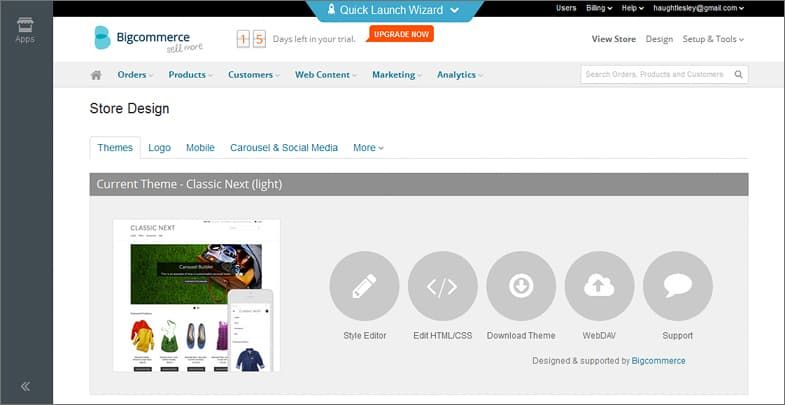The image size is (785, 405).
Task: Open Style Editor pencil icon
Action: (364, 286)
